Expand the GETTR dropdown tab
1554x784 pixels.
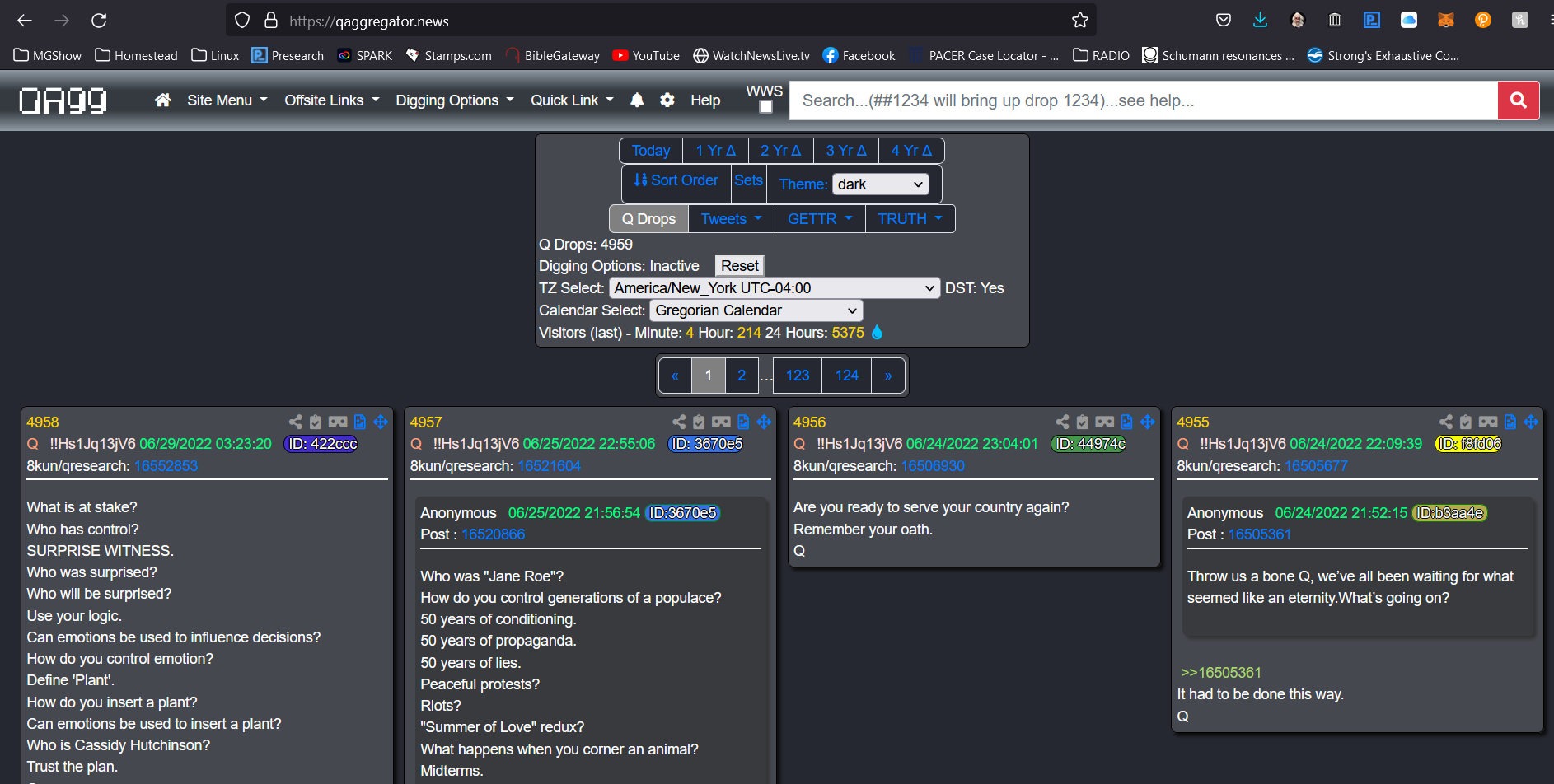tap(820, 219)
